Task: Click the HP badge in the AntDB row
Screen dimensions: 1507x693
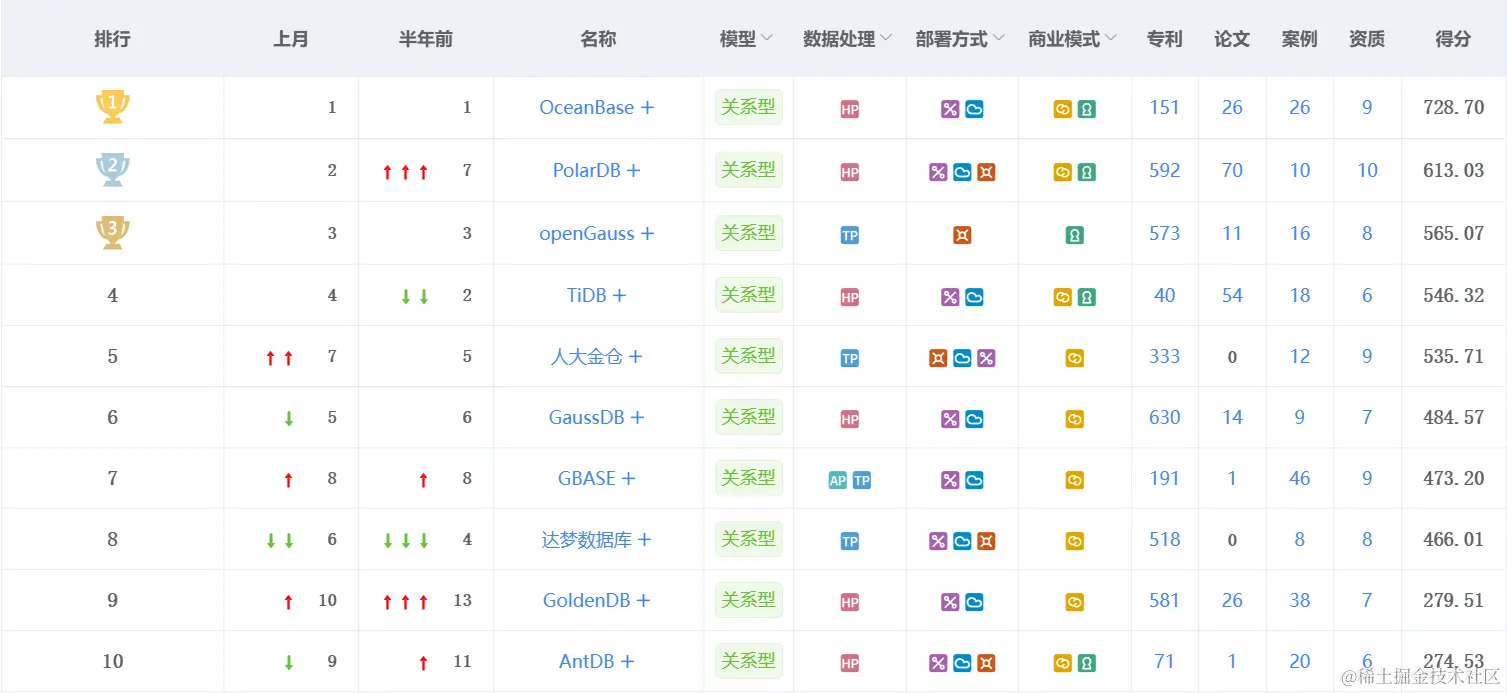Action: [x=850, y=664]
